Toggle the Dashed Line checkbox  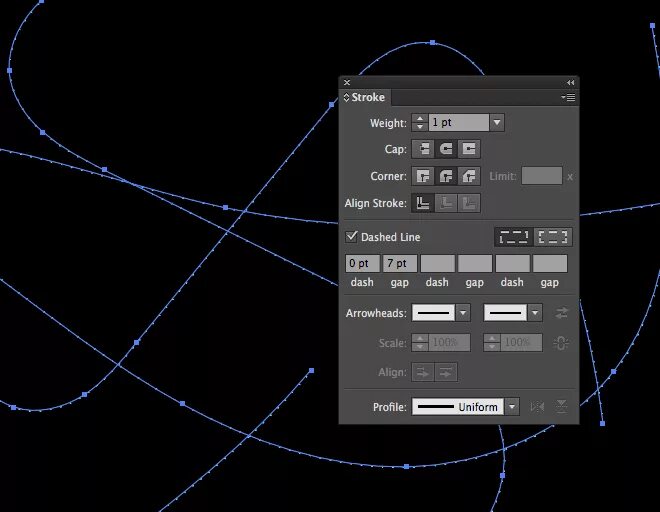[x=351, y=237]
